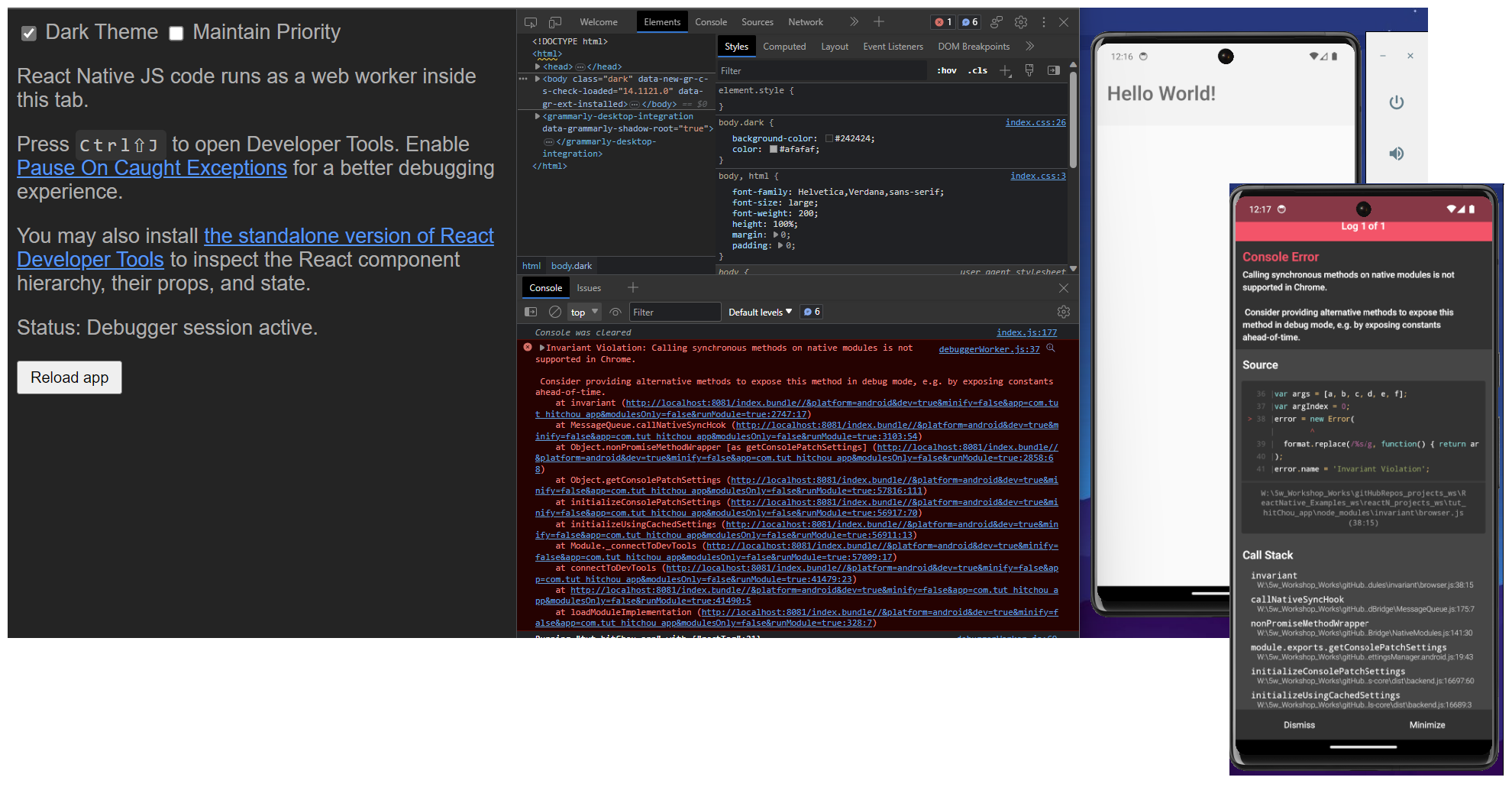Open the customize DevTools kebab menu
This screenshot has height=787, width=1512.
tap(1044, 21)
